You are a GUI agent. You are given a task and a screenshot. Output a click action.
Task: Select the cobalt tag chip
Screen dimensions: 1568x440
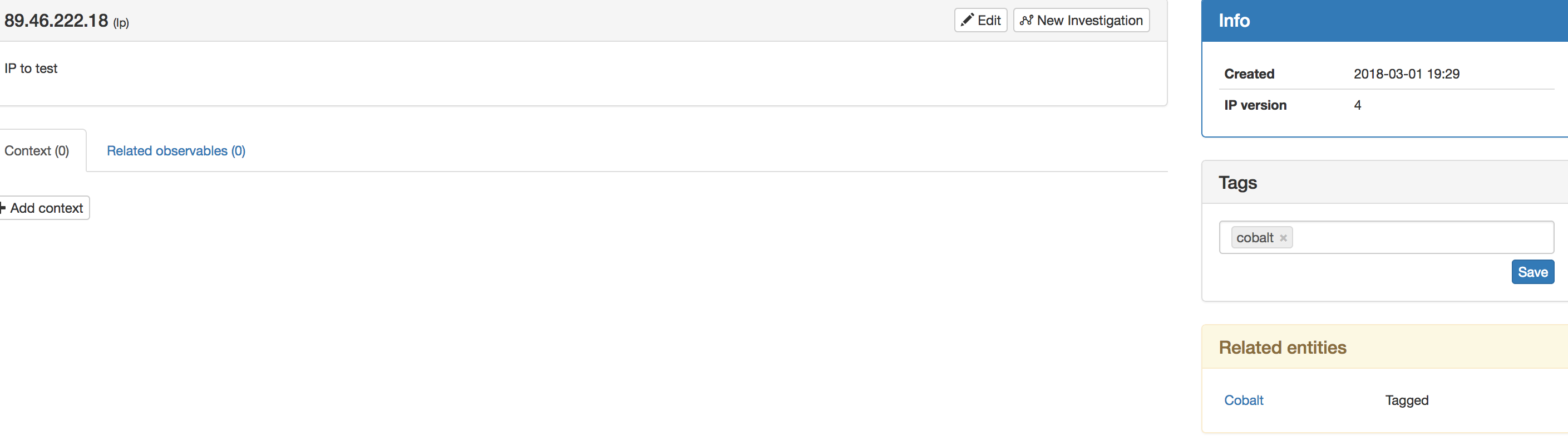(x=1255, y=238)
